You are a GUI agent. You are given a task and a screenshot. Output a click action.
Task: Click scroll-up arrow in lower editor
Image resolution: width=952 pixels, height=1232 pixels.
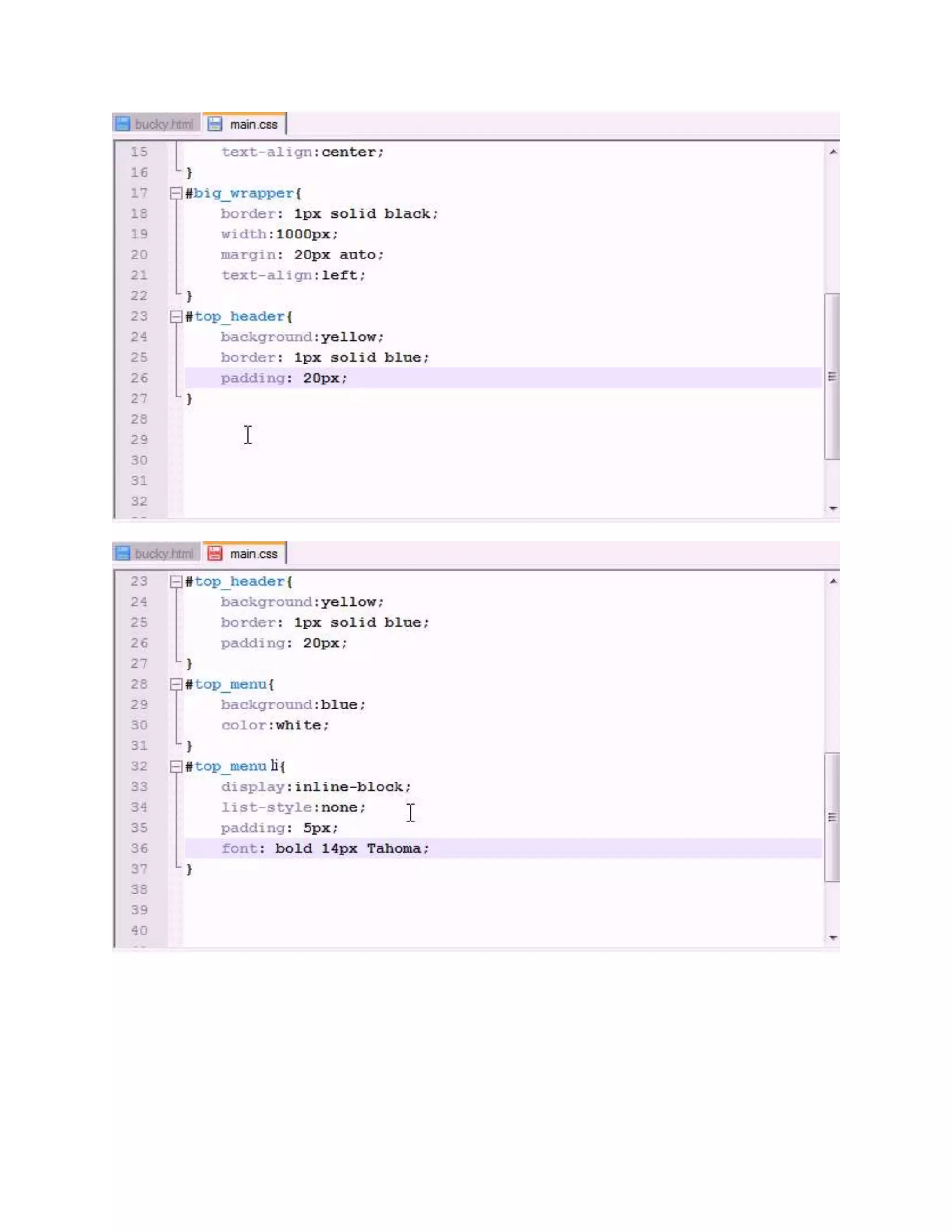click(x=833, y=582)
